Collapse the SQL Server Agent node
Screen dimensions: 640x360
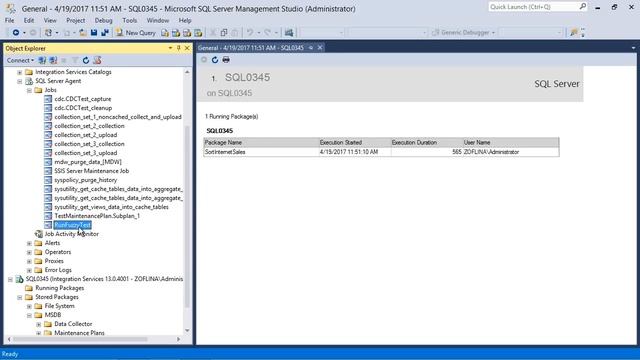coord(20,81)
